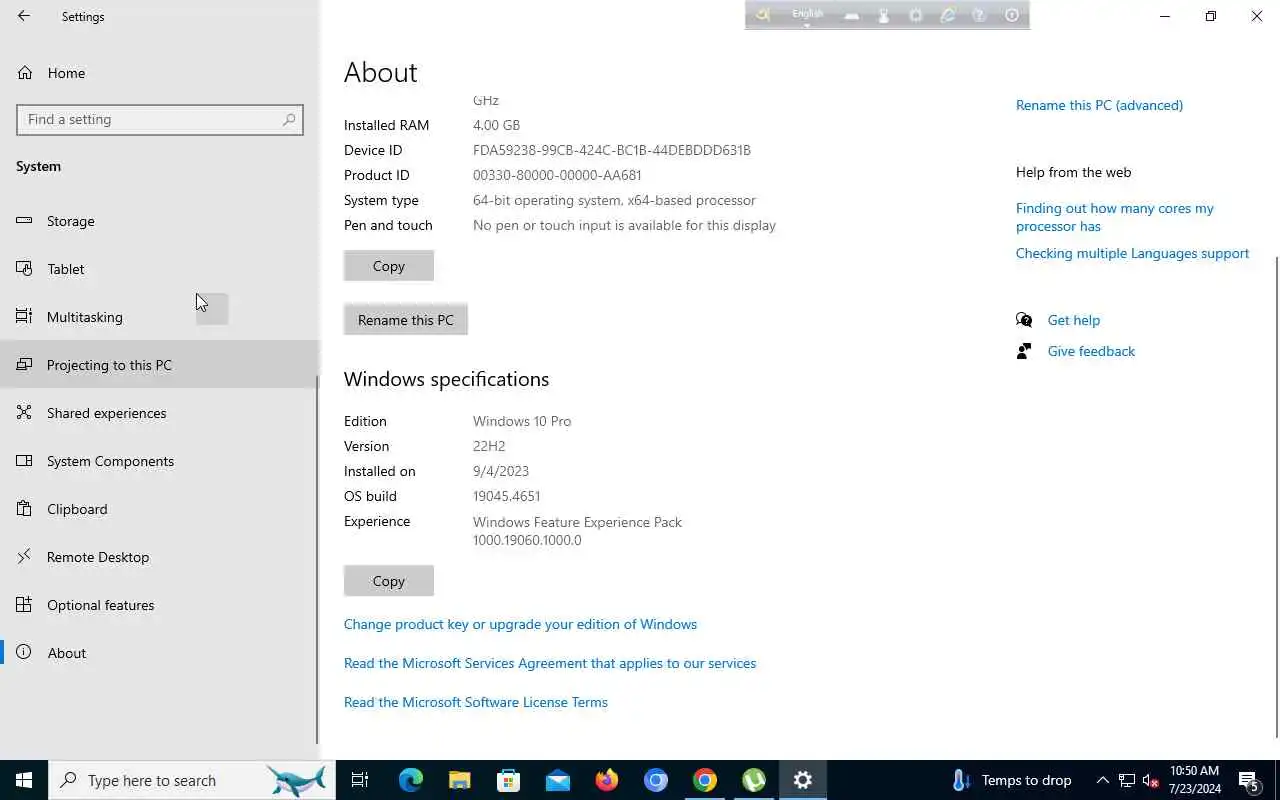
Task: Click the Give feedback person icon
Action: (x=1024, y=351)
